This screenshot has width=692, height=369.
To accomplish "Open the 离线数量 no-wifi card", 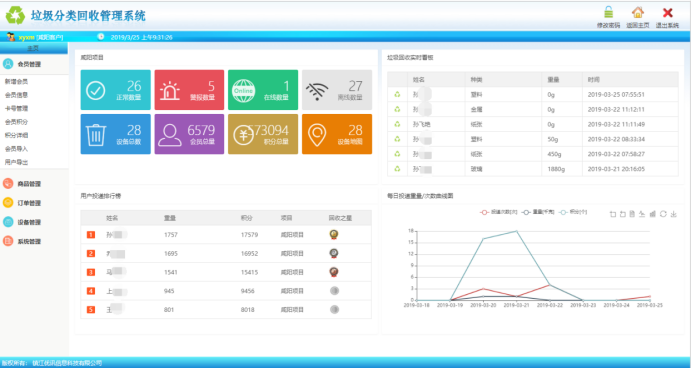I will [337, 90].
